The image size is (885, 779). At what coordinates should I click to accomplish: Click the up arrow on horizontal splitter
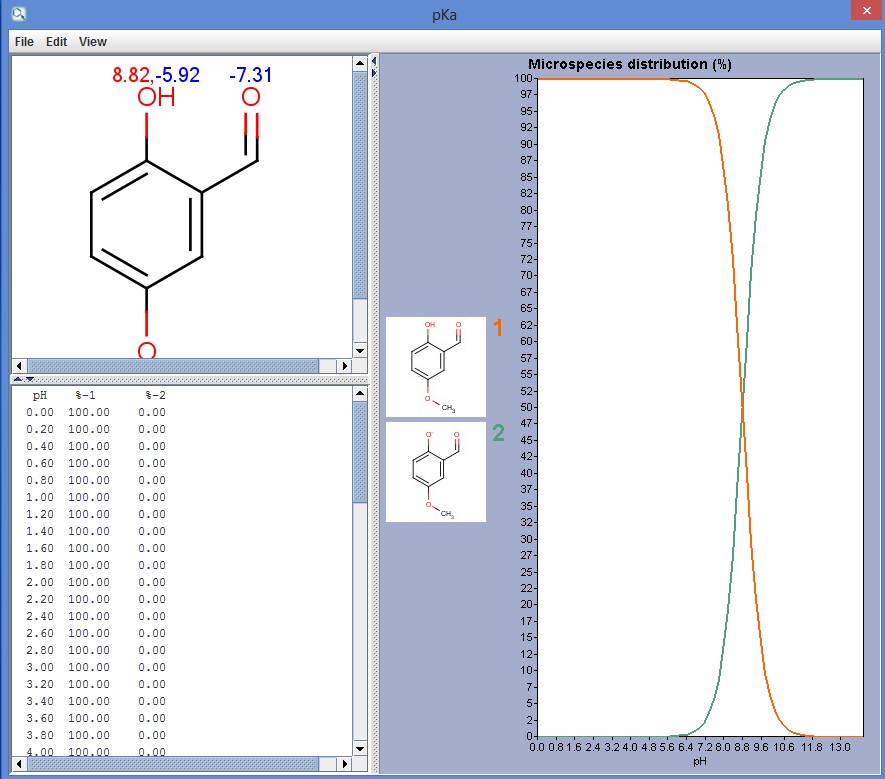coord(17,378)
